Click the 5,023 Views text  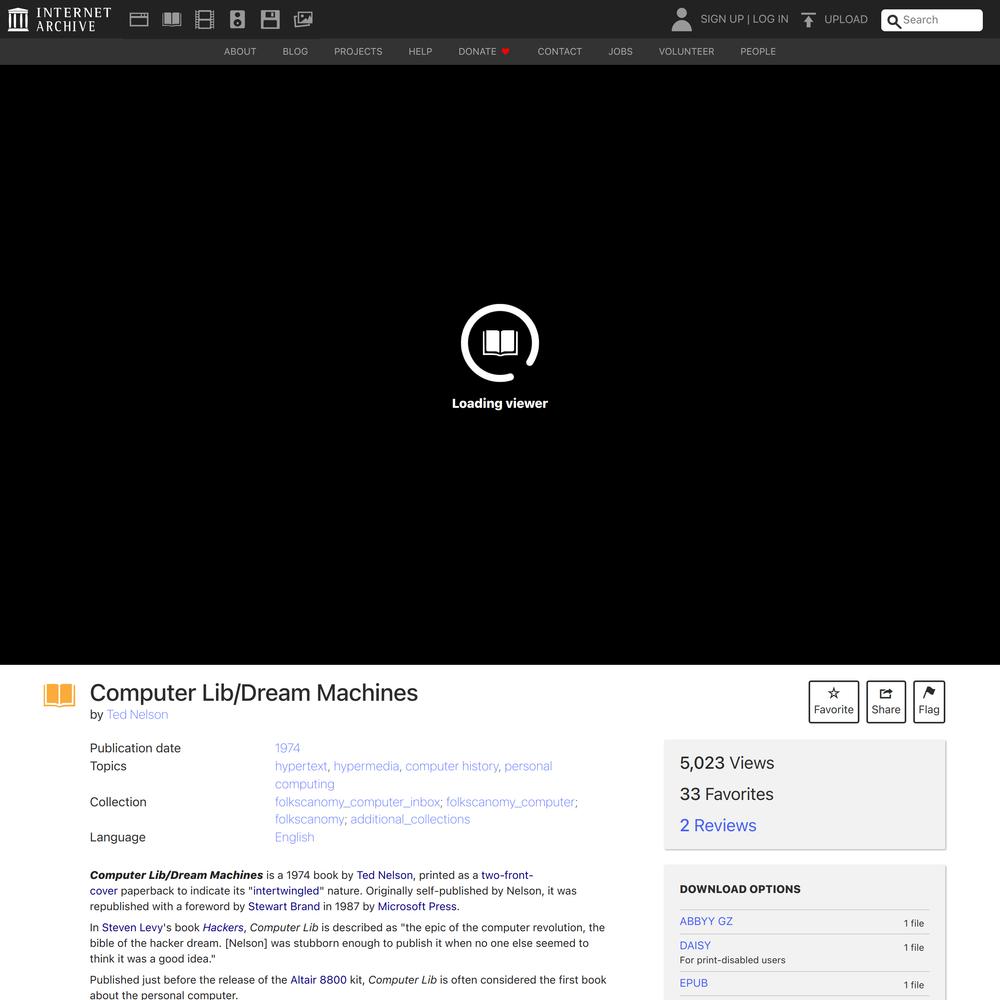pos(727,763)
